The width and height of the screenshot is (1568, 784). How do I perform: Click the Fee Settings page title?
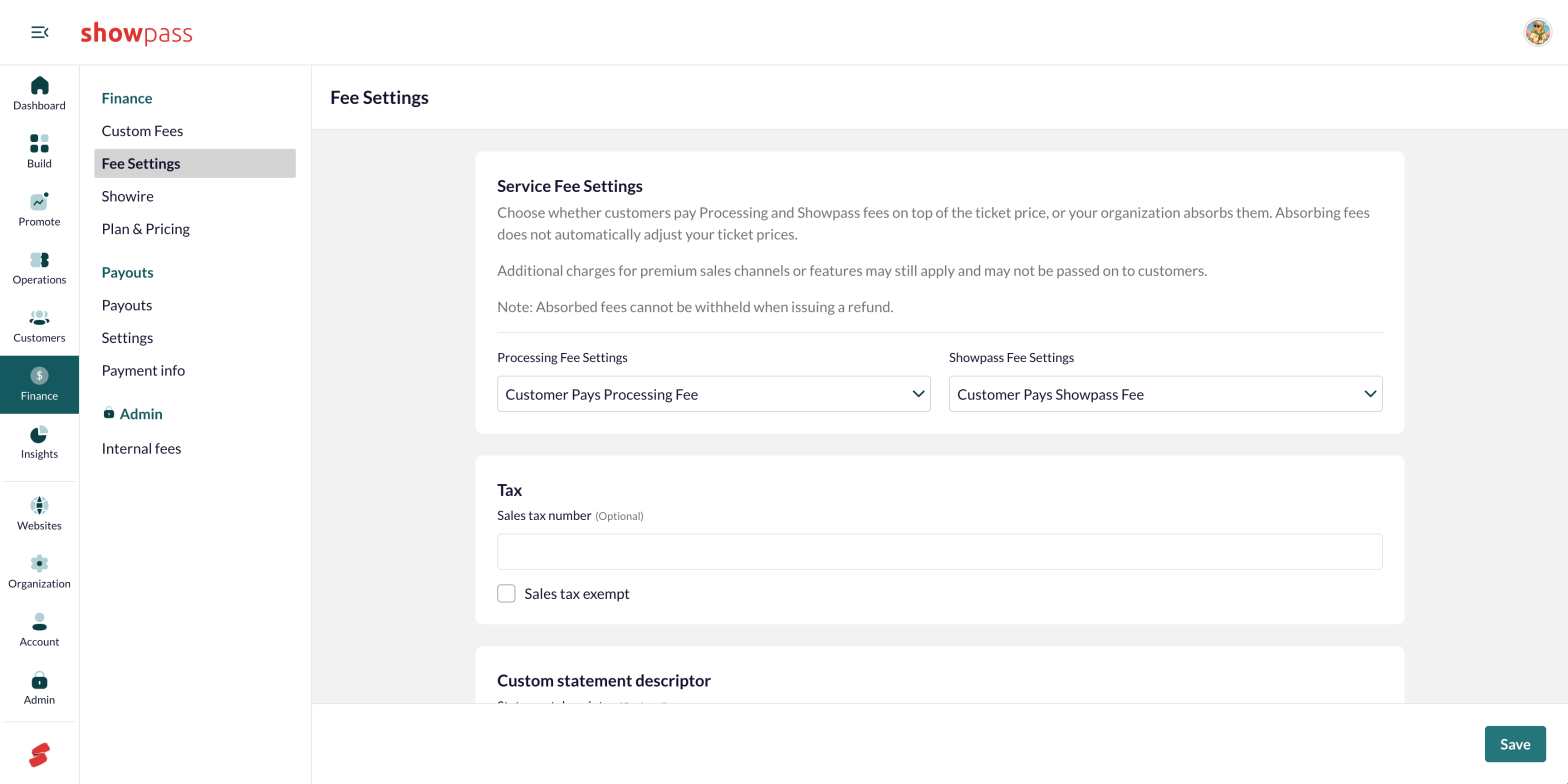379,97
